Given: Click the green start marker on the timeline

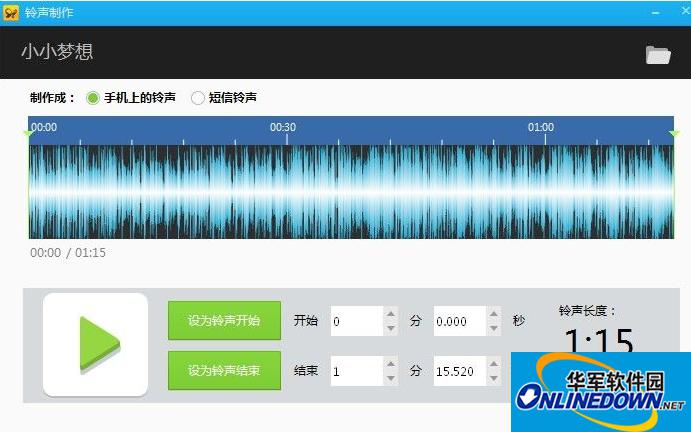Looking at the screenshot, I should point(29,133).
